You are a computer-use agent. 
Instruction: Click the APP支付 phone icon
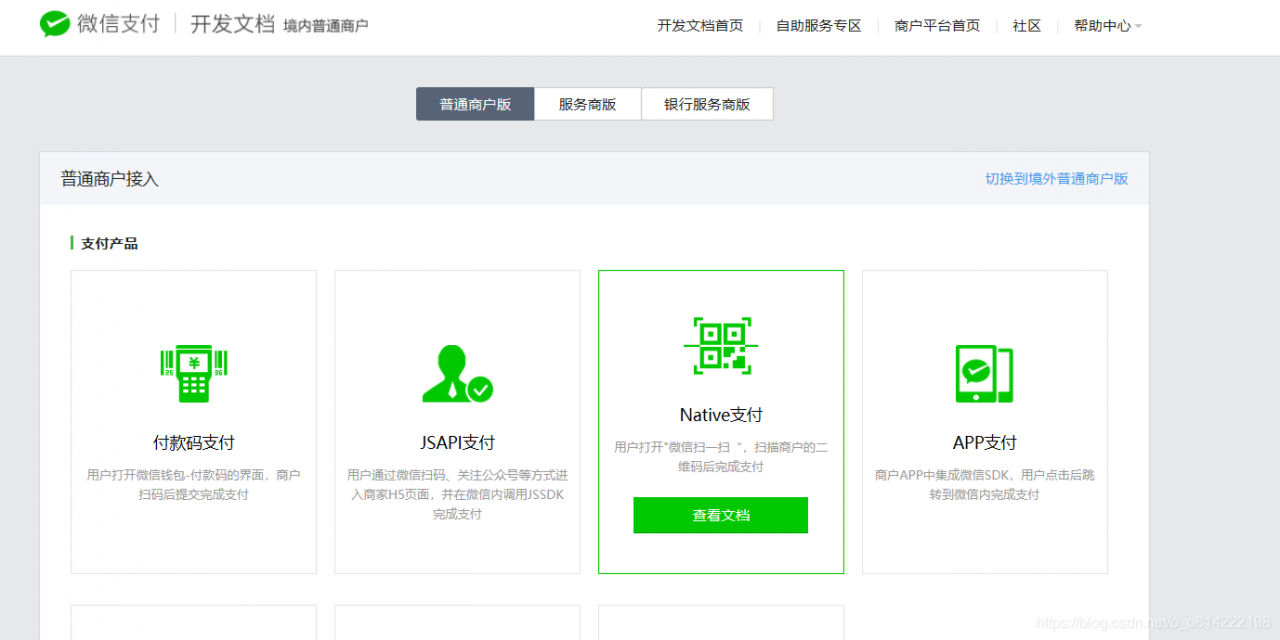coord(984,373)
